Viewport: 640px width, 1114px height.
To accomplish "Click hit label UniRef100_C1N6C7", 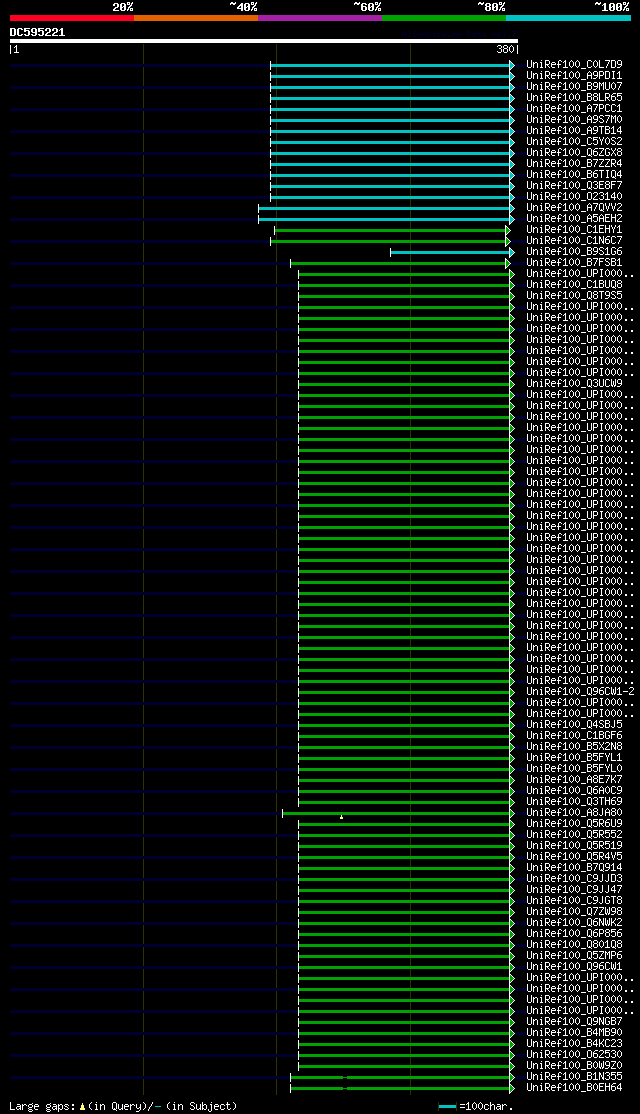I will [575, 241].
